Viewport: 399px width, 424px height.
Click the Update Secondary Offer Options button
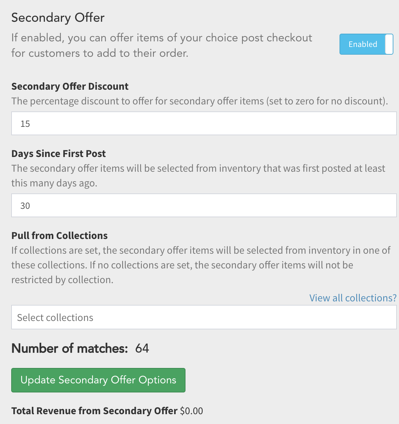tap(98, 380)
